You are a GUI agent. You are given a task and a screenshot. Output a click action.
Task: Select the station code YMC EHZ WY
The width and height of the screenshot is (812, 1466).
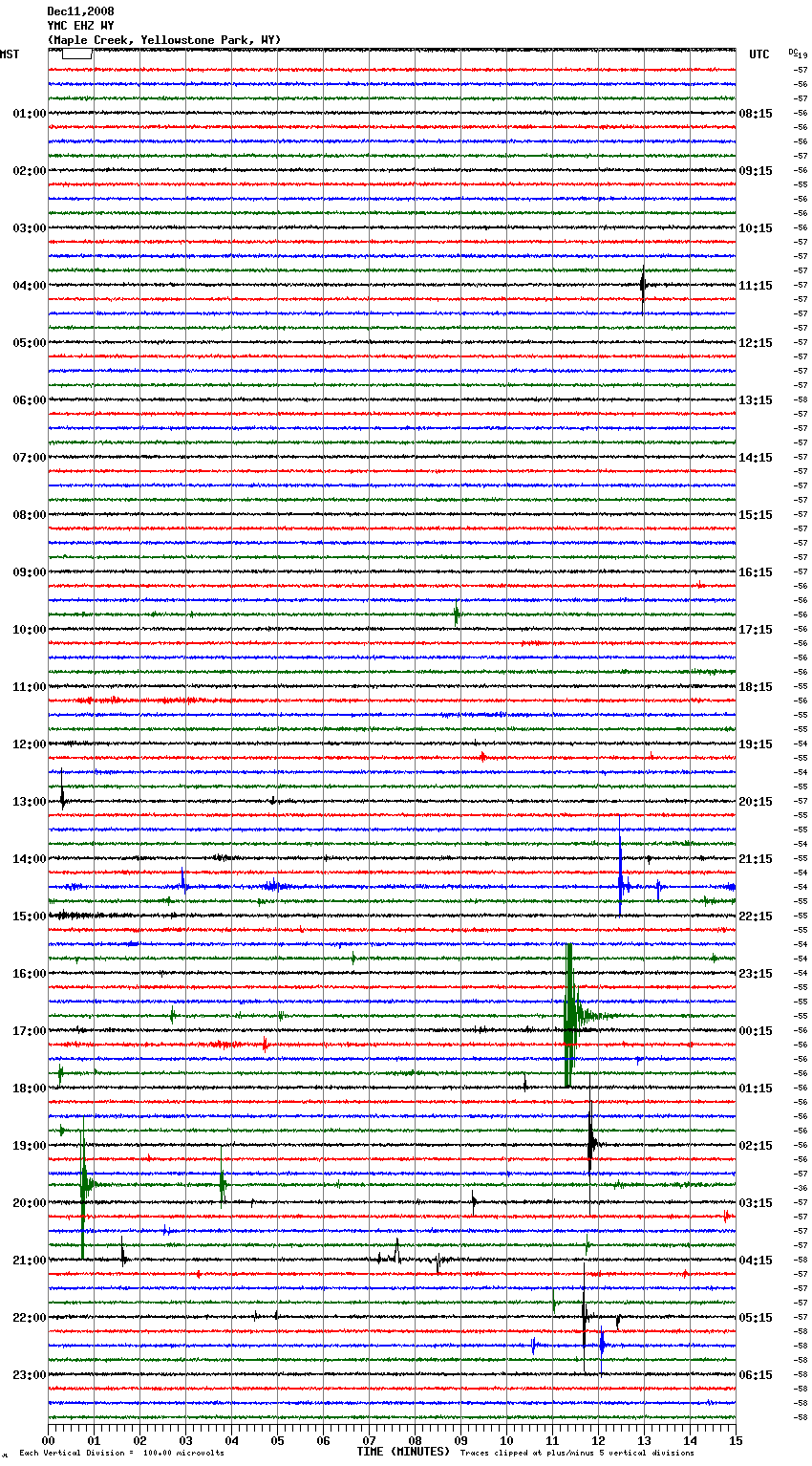coord(80,26)
